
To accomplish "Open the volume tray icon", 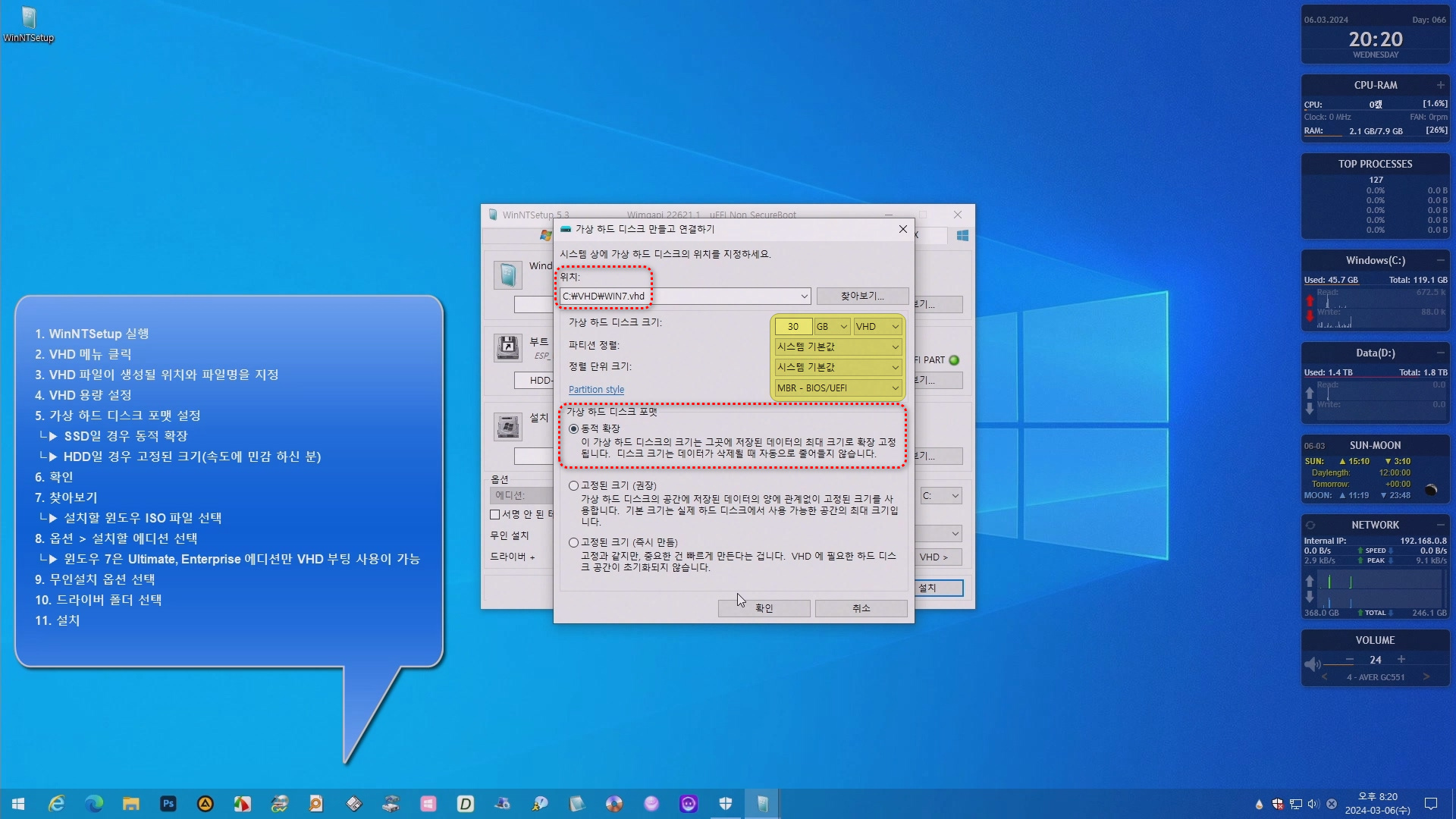I will pyautogui.click(x=1313, y=804).
